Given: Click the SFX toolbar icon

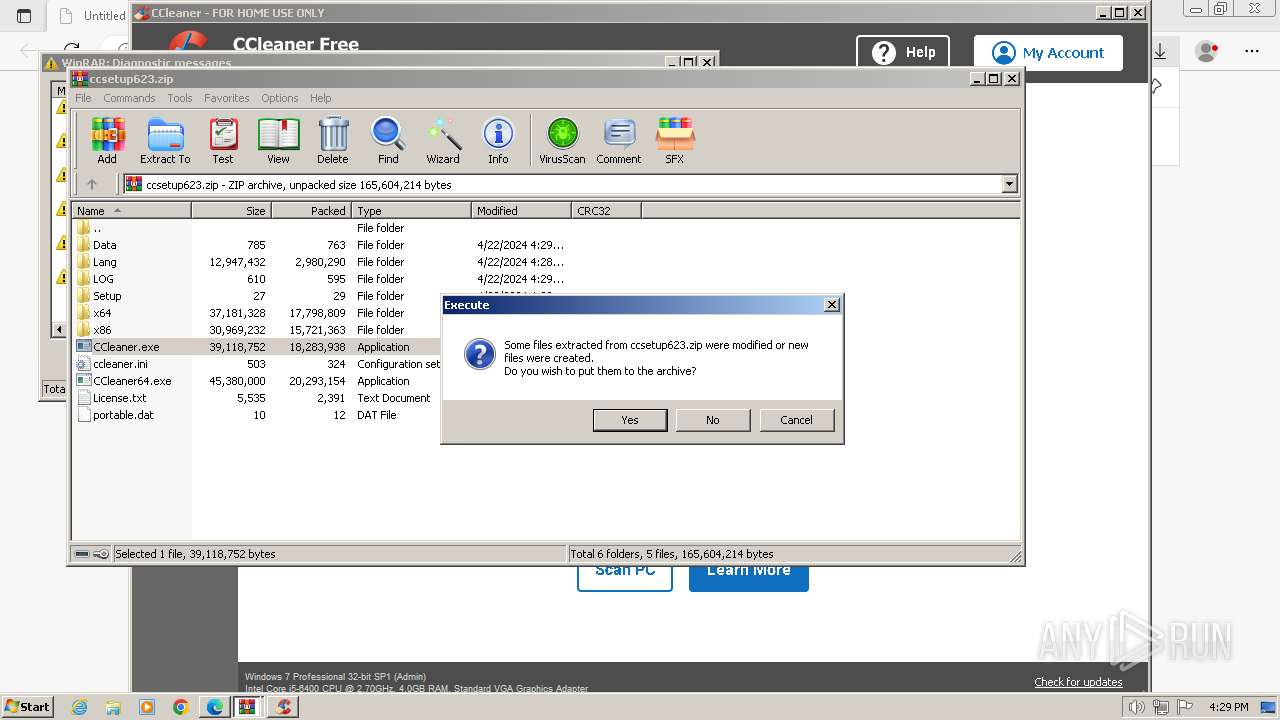Looking at the screenshot, I should (675, 141).
